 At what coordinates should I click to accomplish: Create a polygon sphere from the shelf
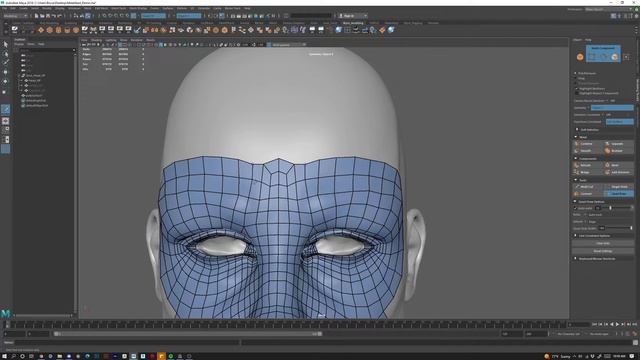point(41,30)
